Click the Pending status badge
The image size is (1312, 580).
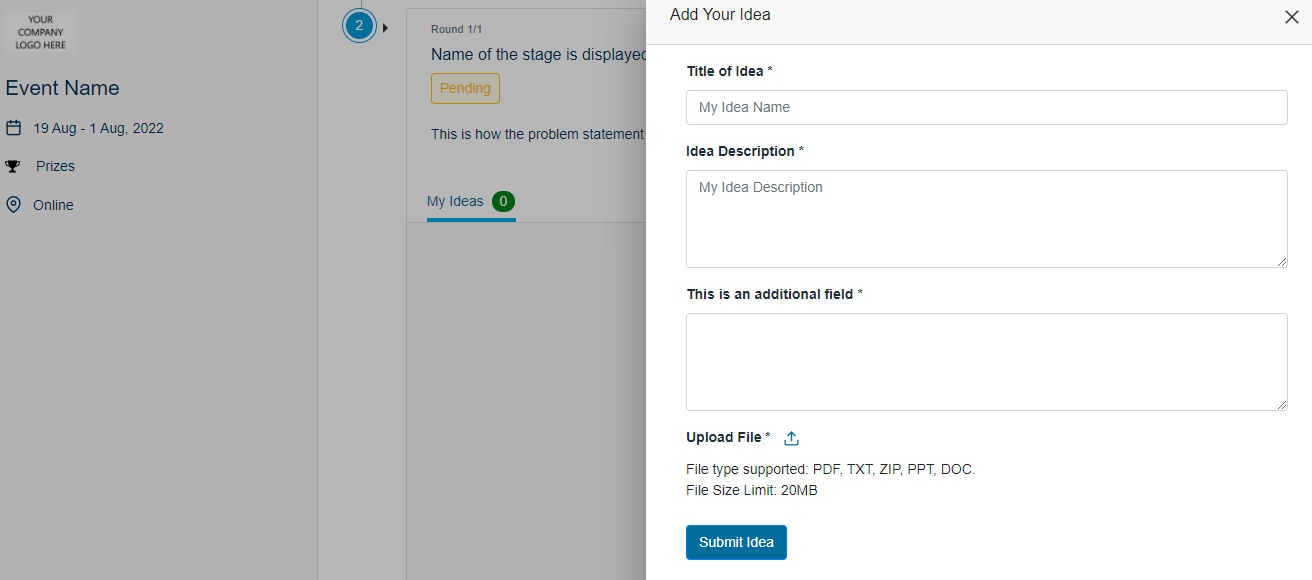[465, 88]
